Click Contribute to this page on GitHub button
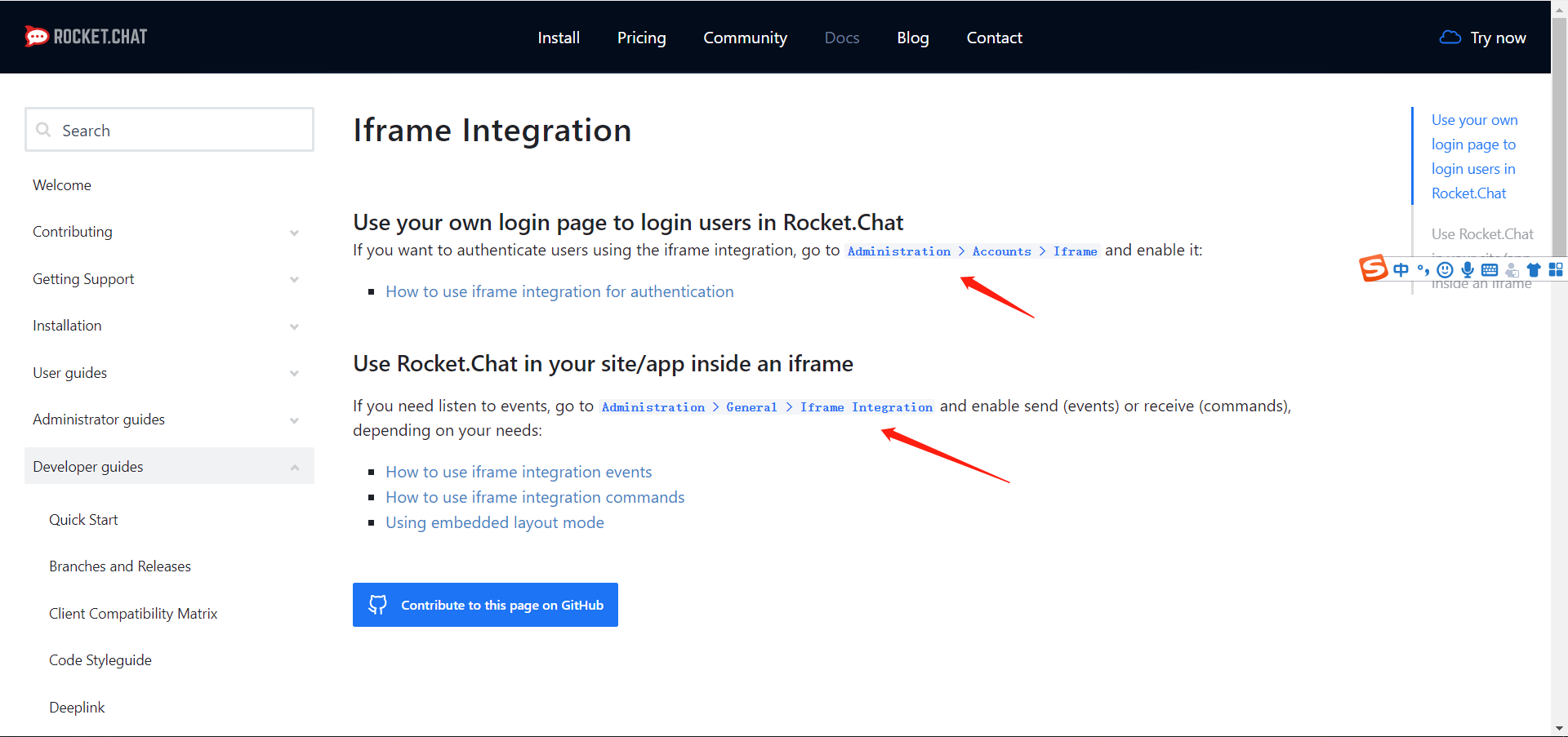 click(485, 605)
